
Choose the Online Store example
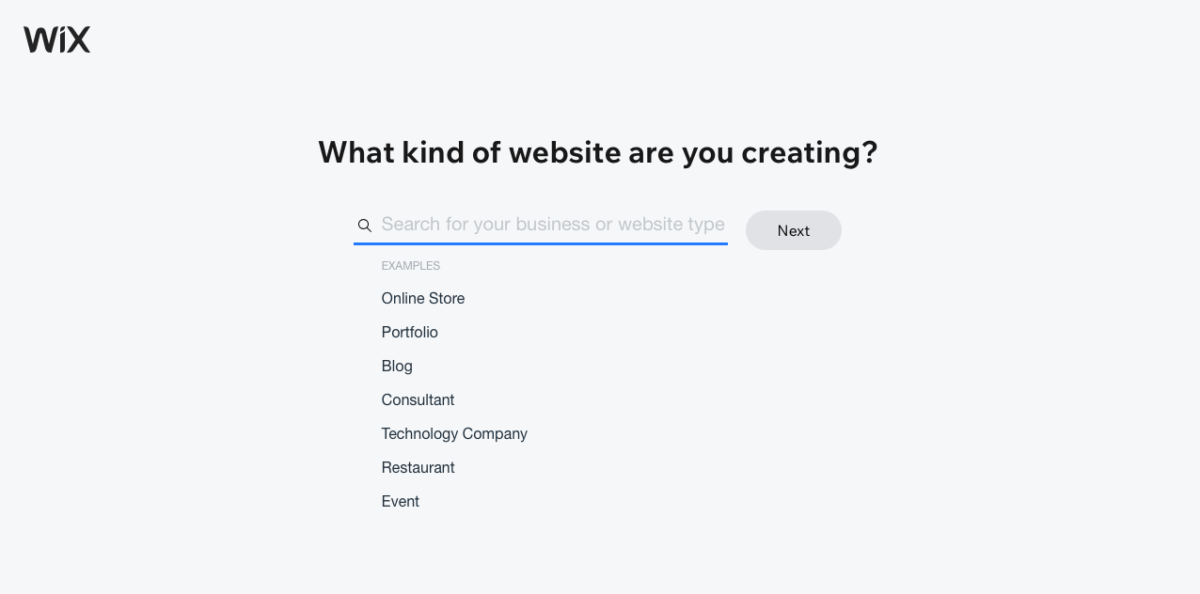[x=423, y=298]
